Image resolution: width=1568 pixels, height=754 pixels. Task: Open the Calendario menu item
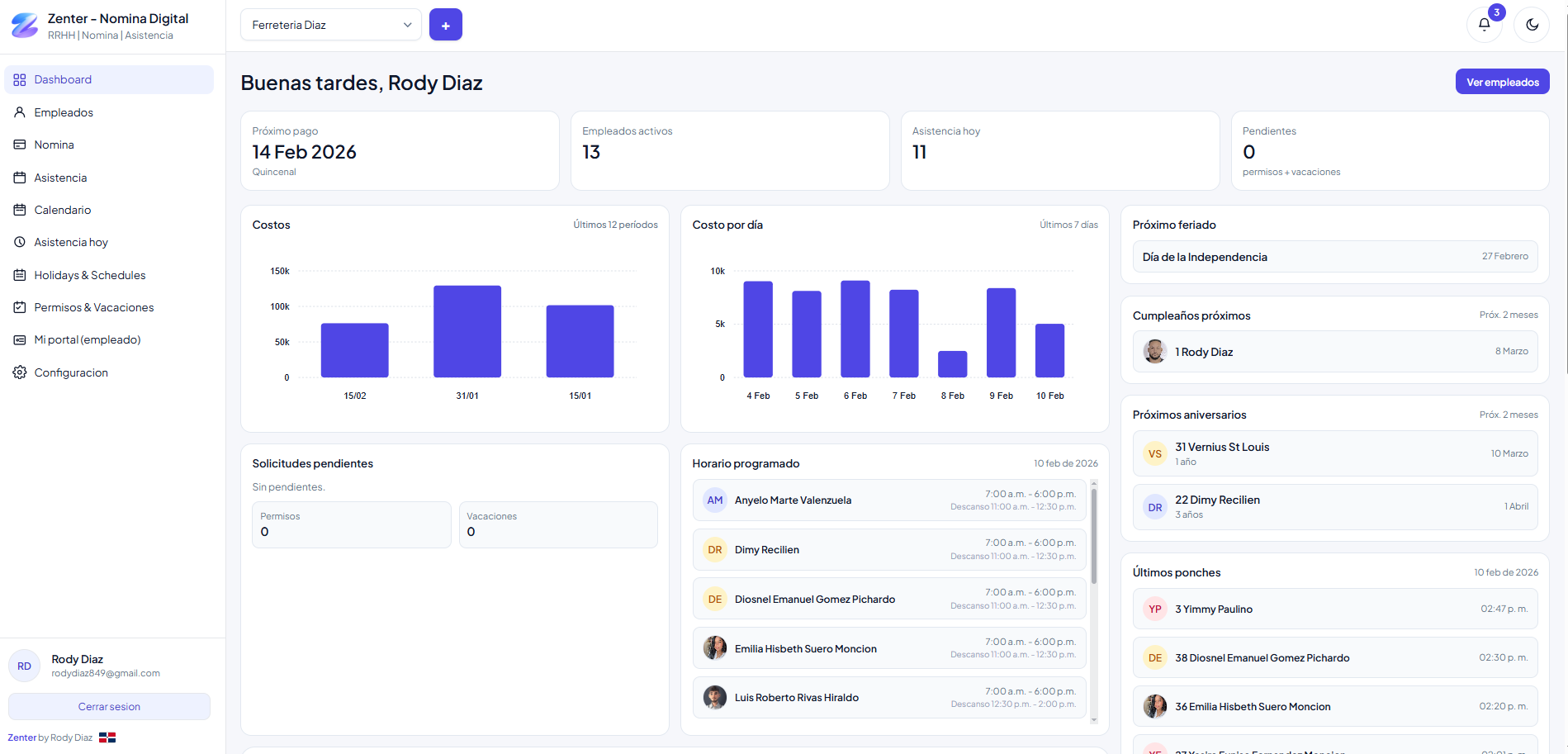click(x=63, y=210)
